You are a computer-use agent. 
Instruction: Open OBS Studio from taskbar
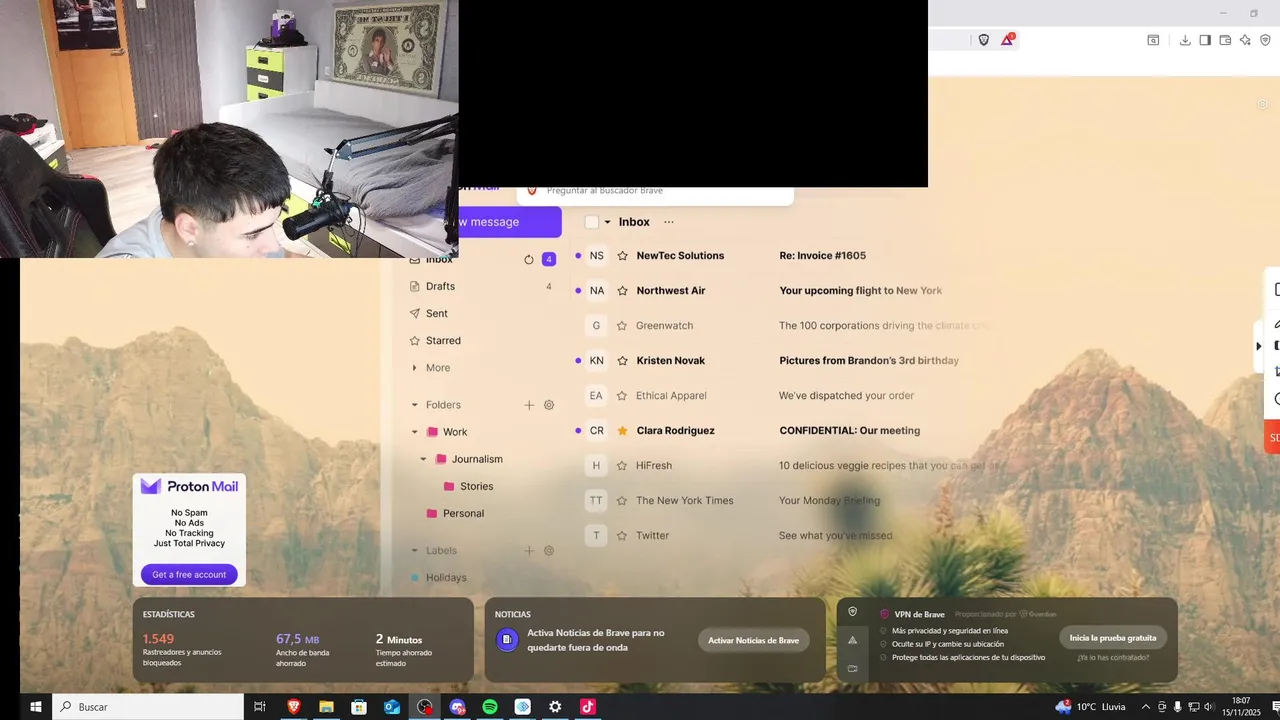425,707
